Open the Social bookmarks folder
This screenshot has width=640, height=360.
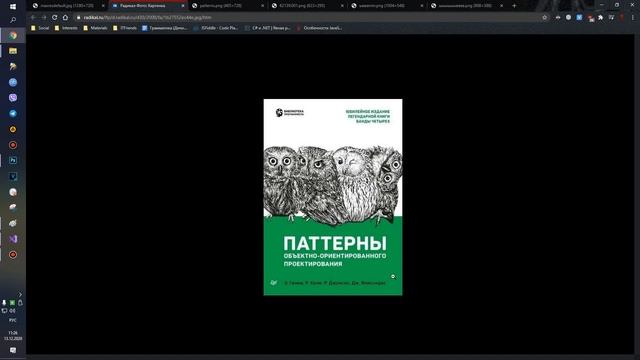tap(40, 28)
